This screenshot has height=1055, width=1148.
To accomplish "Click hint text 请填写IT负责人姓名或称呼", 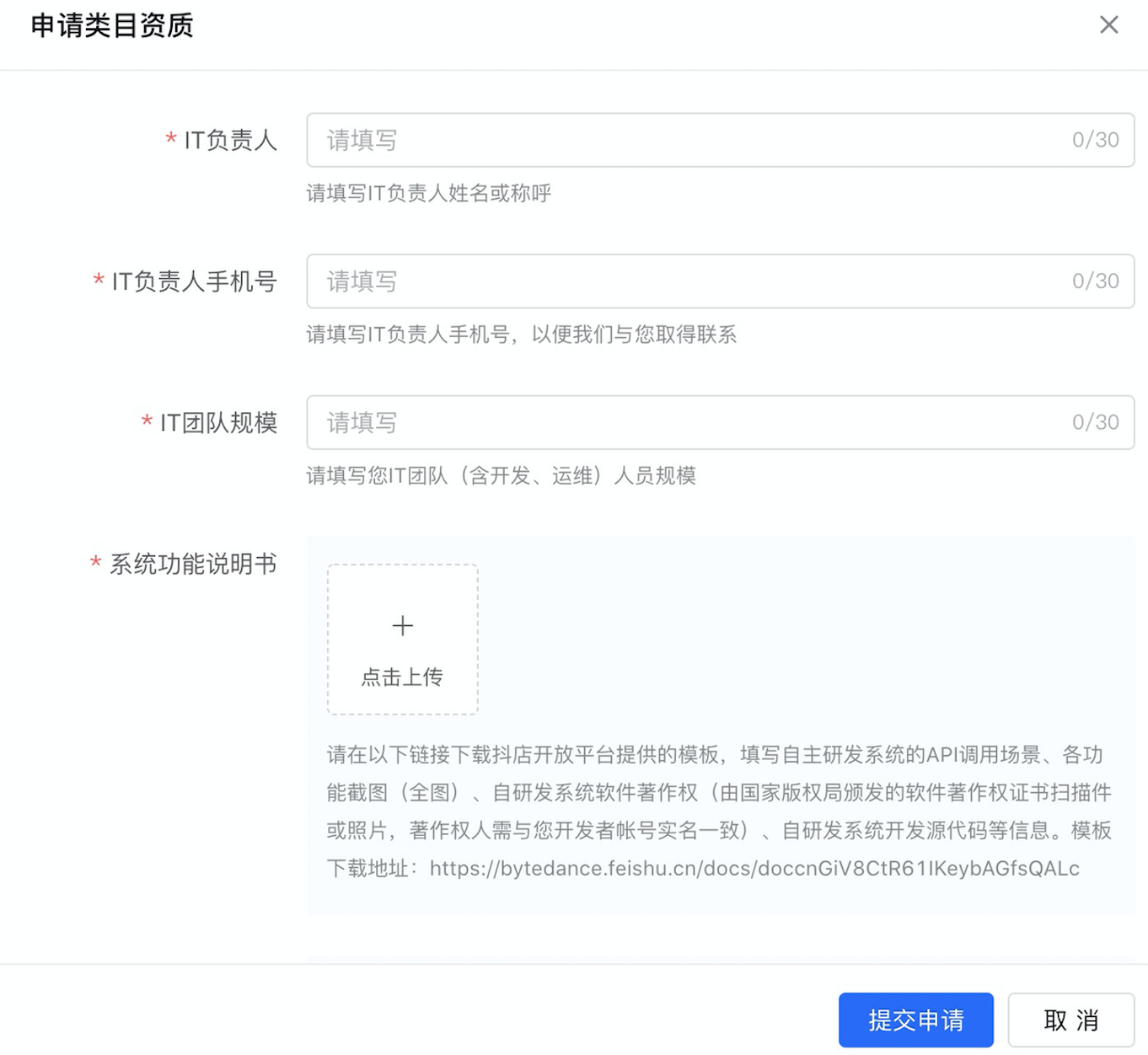I will coord(429,193).
